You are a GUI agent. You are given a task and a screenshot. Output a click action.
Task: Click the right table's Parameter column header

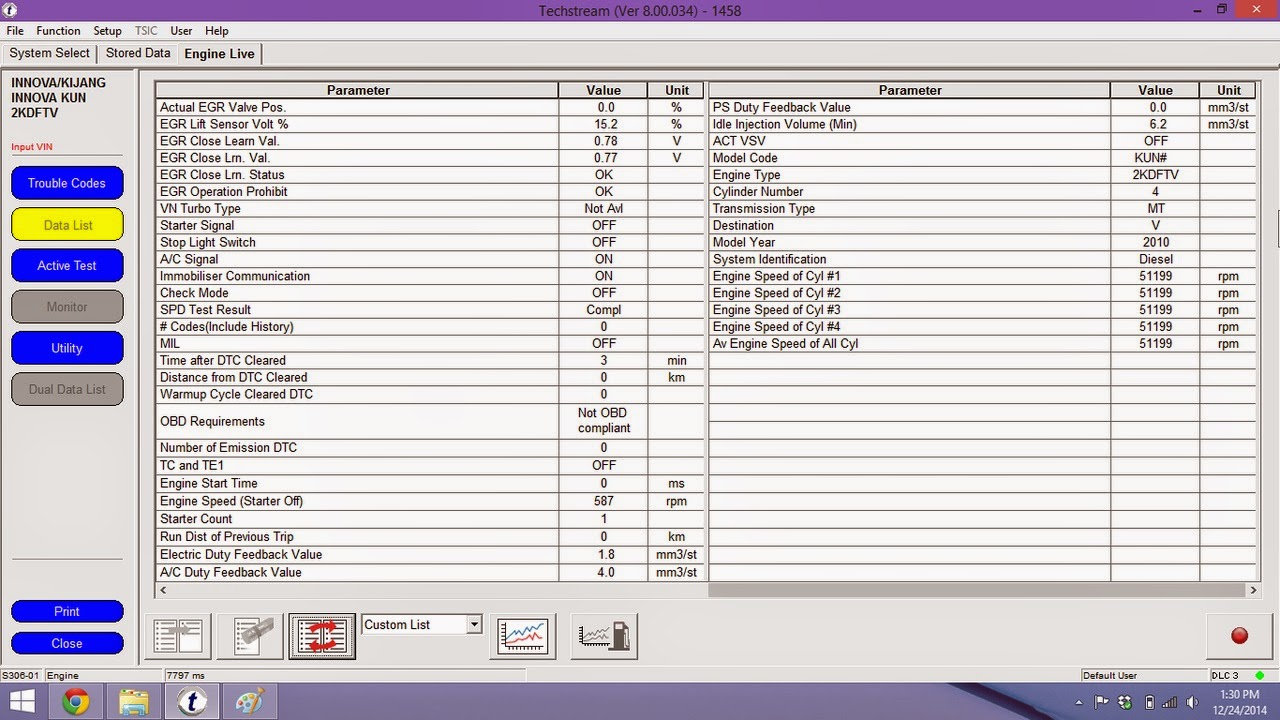pyautogui.click(x=910, y=90)
